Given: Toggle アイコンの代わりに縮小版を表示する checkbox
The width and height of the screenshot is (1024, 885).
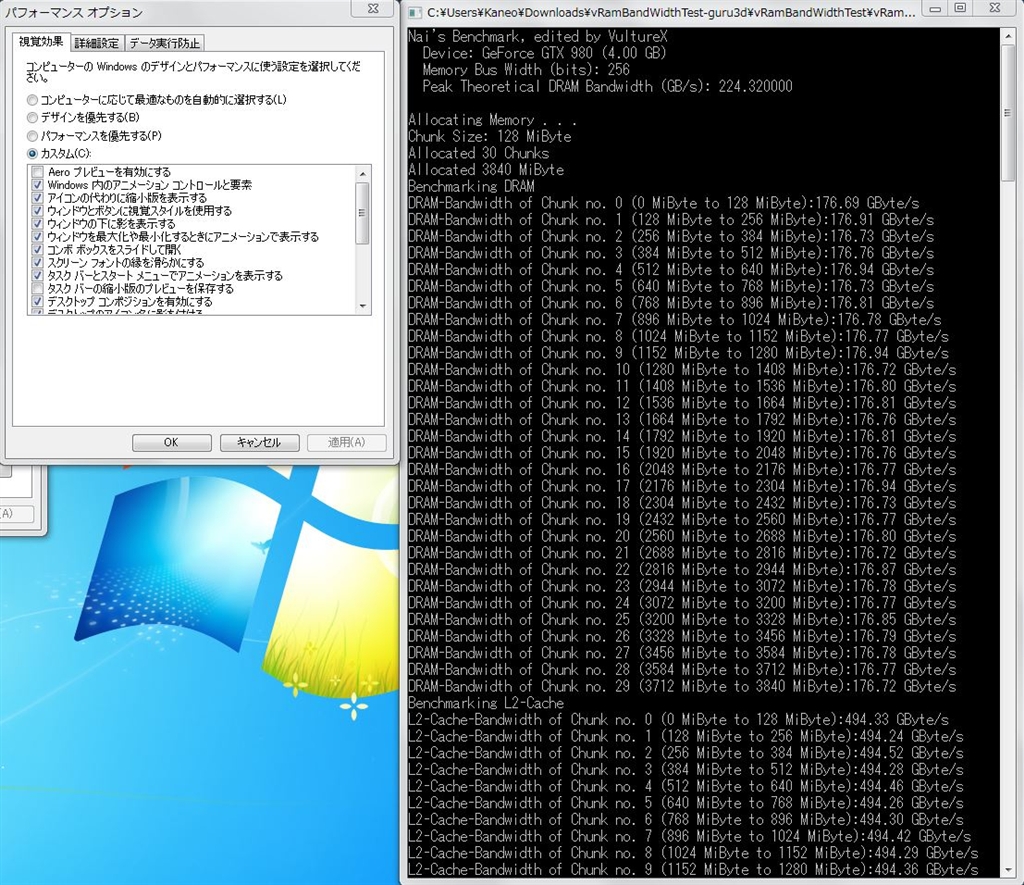Looking at the screenshot, I should (x=37, y=198).
